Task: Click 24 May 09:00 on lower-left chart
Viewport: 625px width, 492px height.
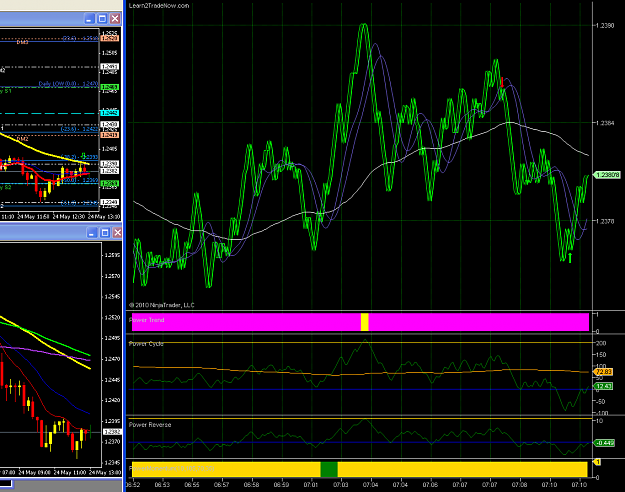Action: click(x=34, y=472)
